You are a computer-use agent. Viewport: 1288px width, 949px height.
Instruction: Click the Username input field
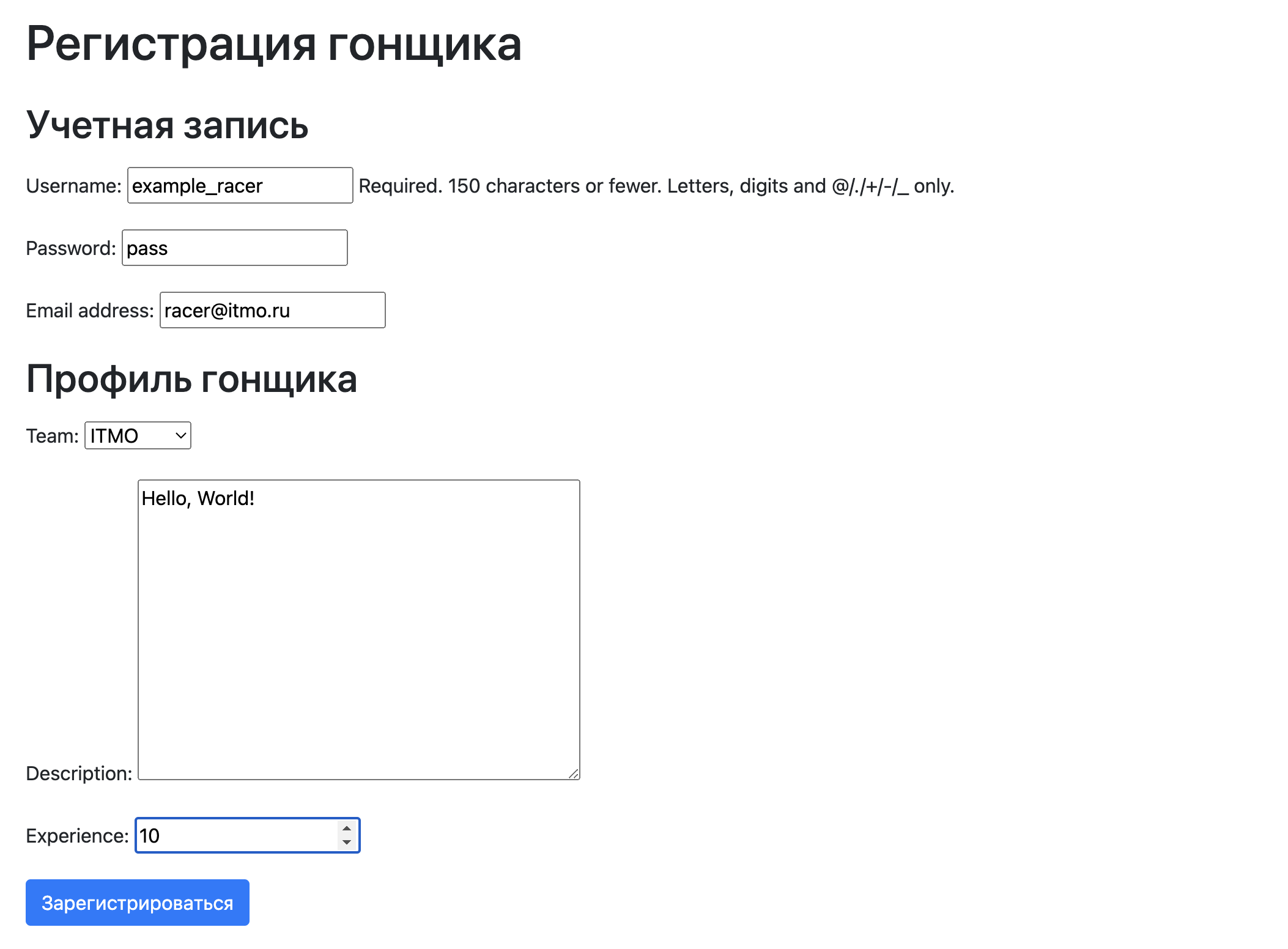tap(240, 185)
